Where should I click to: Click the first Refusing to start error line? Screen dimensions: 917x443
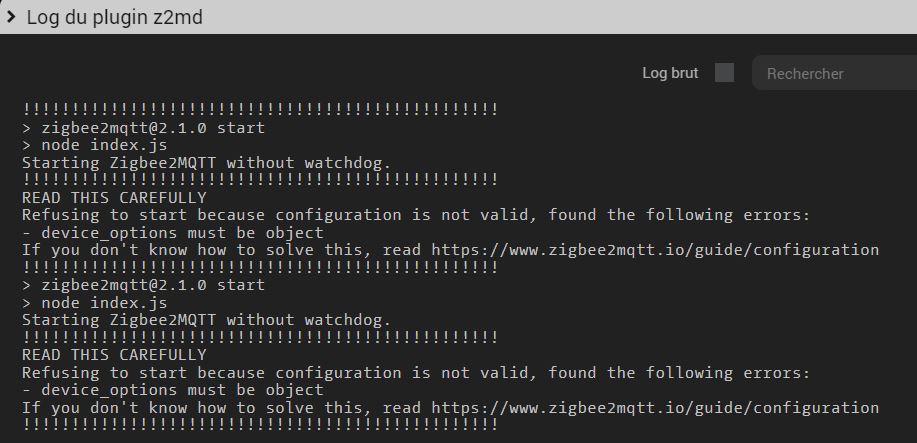(x=416, y=215)
